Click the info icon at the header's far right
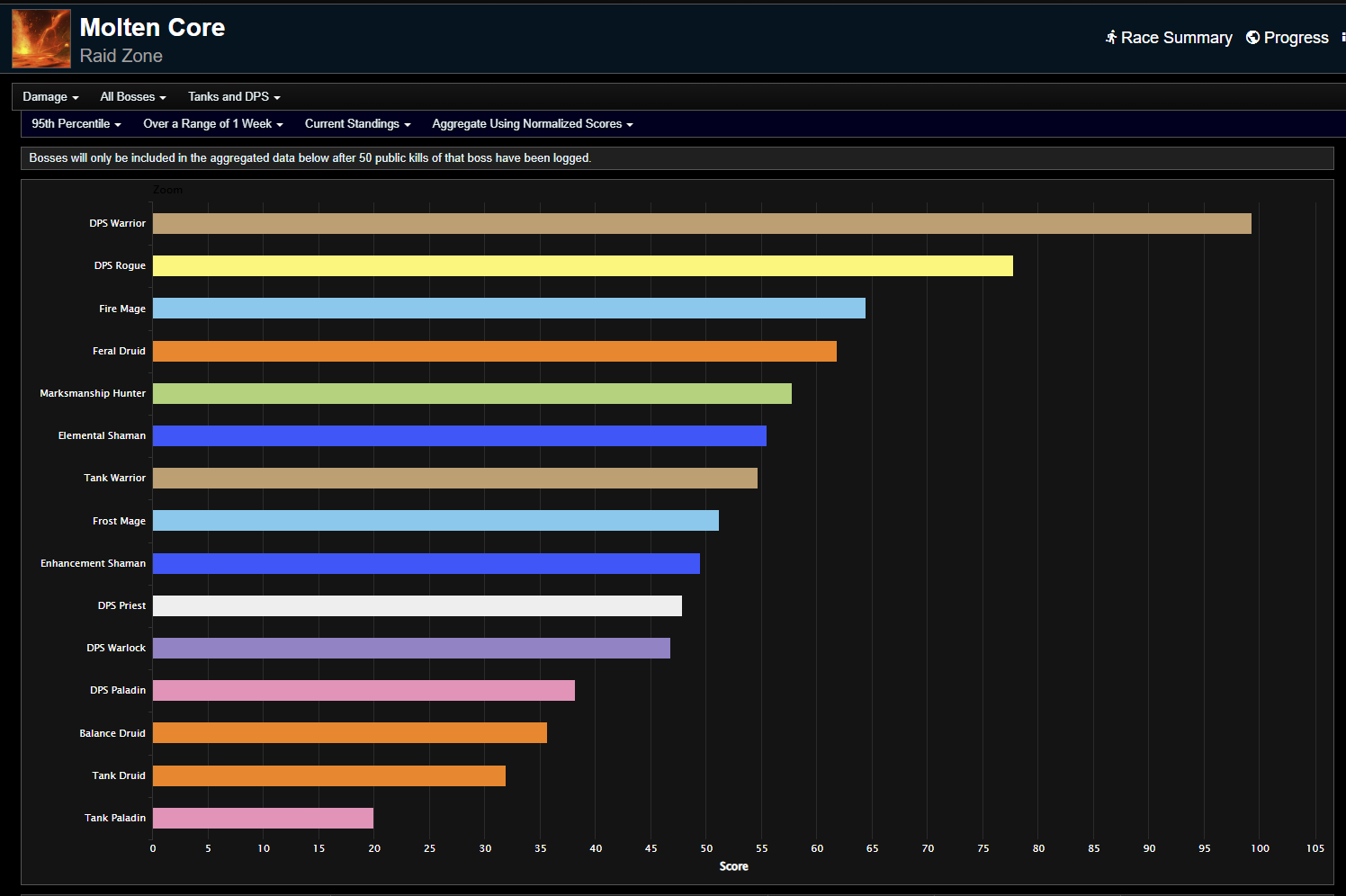 [x=1343, y=38]
